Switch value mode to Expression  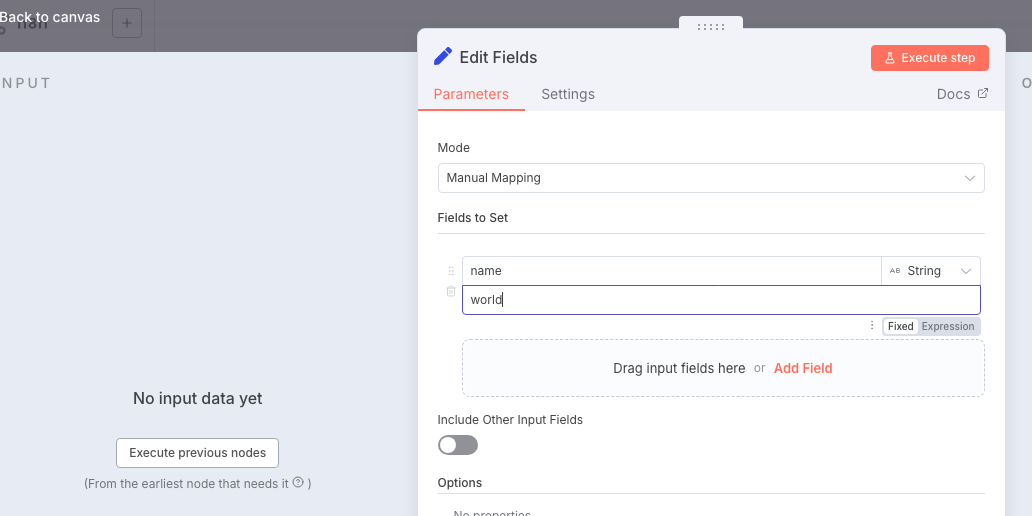[948, 326]
